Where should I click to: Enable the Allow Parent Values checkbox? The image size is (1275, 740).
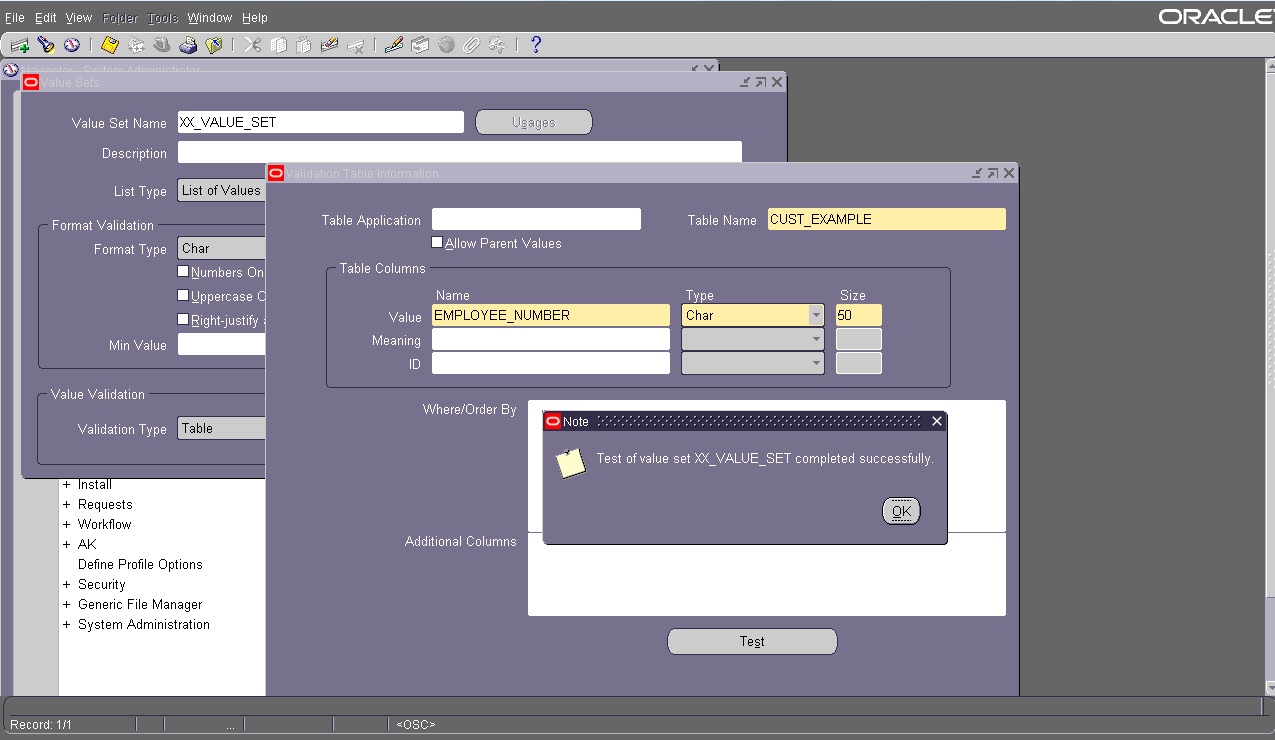click(437, 242)
